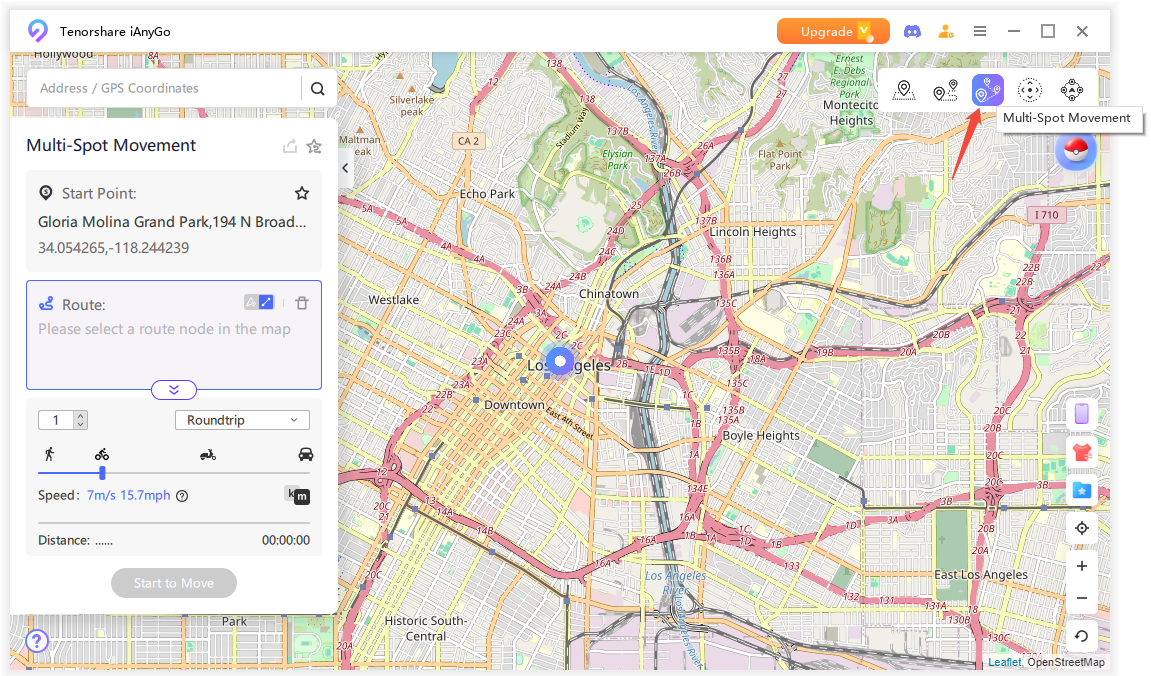The image size is (1151, 676).
Task: Click the speed slider handle
Action: (x=102, y=473)
